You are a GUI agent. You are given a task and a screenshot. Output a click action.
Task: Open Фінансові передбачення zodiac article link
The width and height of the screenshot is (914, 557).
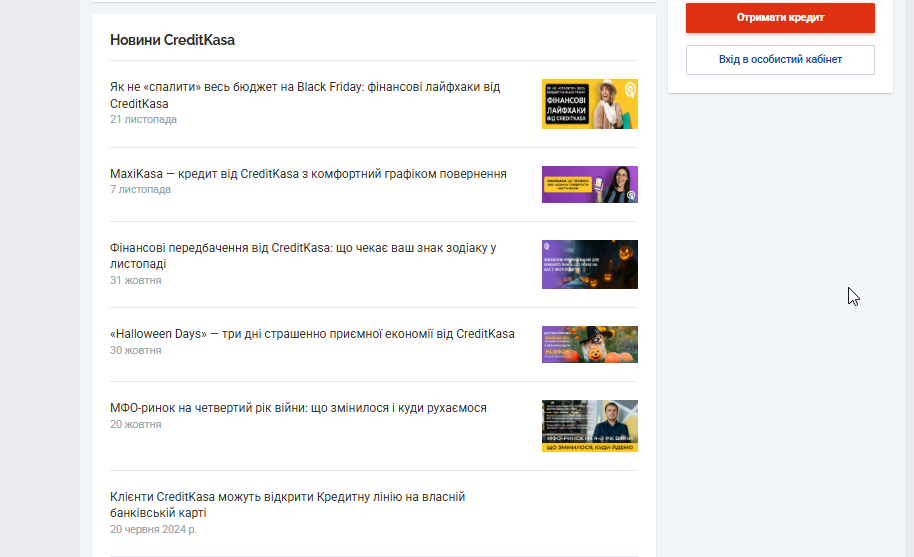[x=303, y=256]
